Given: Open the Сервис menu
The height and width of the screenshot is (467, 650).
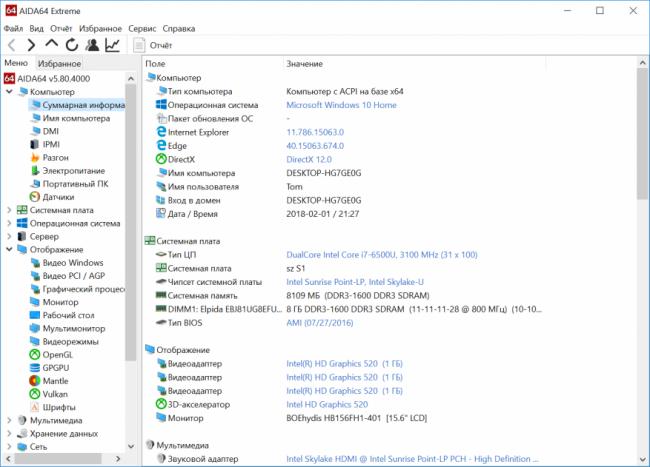Looking at the screenshot, I should [x=142, y=29].
